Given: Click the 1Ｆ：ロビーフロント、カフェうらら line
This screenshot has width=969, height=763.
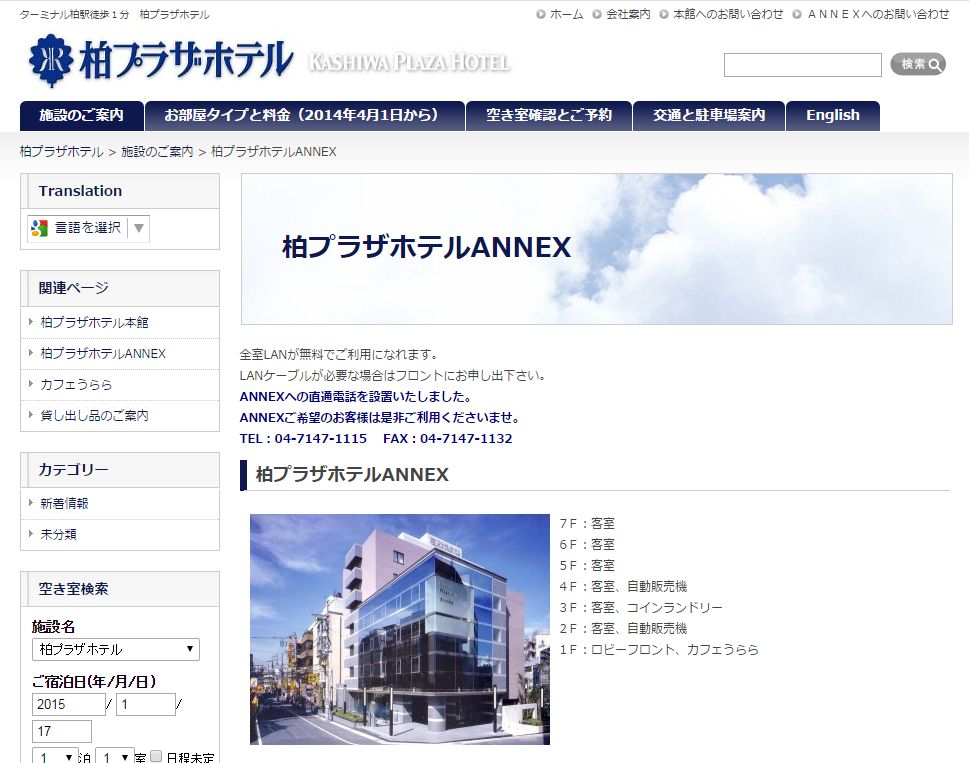Looking at the screenshot, I should coord(659,650).
